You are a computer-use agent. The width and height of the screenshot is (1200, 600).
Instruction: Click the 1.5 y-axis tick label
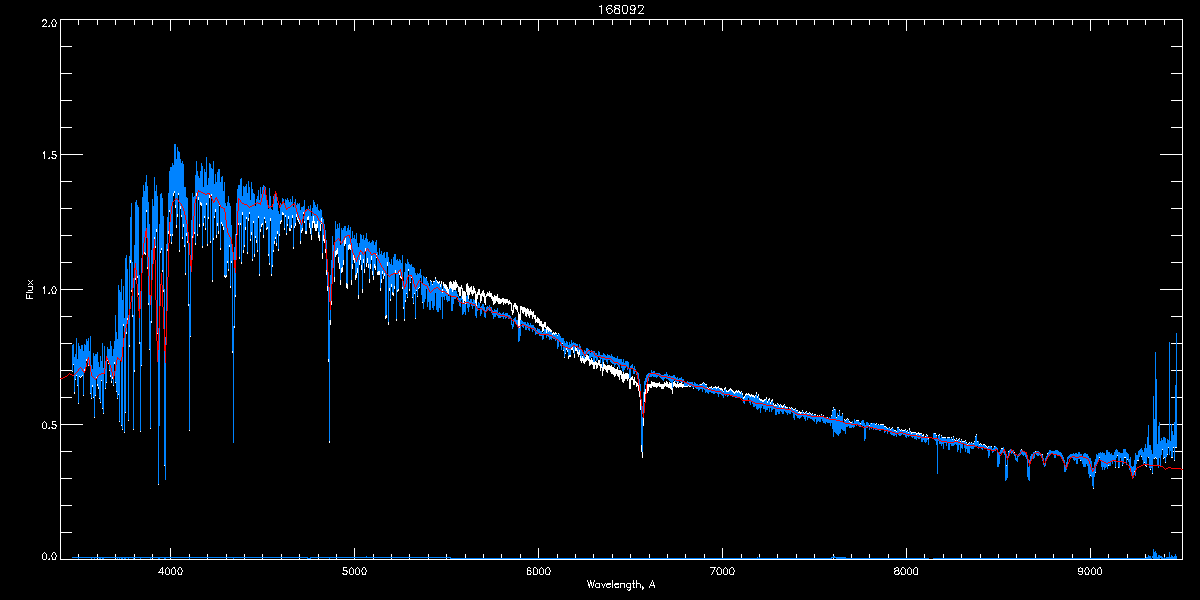[x=47, y=156]
